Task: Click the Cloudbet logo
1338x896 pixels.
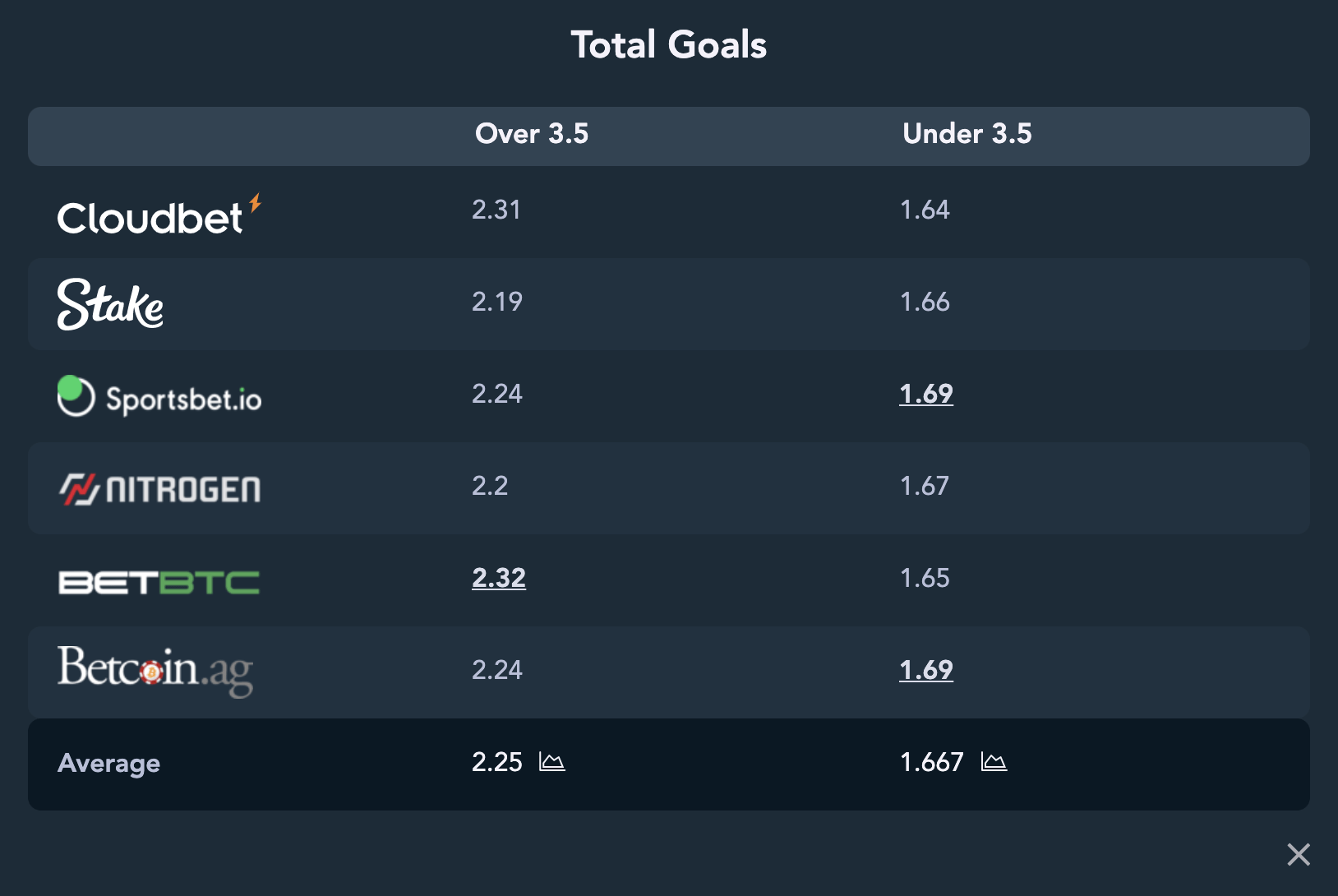Action: click(x=159, y=215)
